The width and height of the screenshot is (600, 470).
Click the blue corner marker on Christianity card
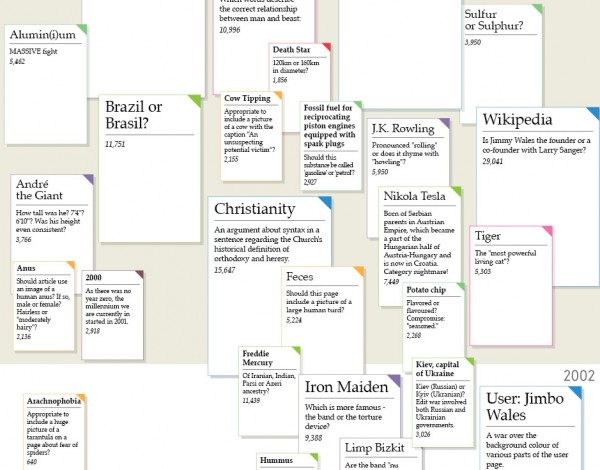pyautogui.click(x=325, y=202)
